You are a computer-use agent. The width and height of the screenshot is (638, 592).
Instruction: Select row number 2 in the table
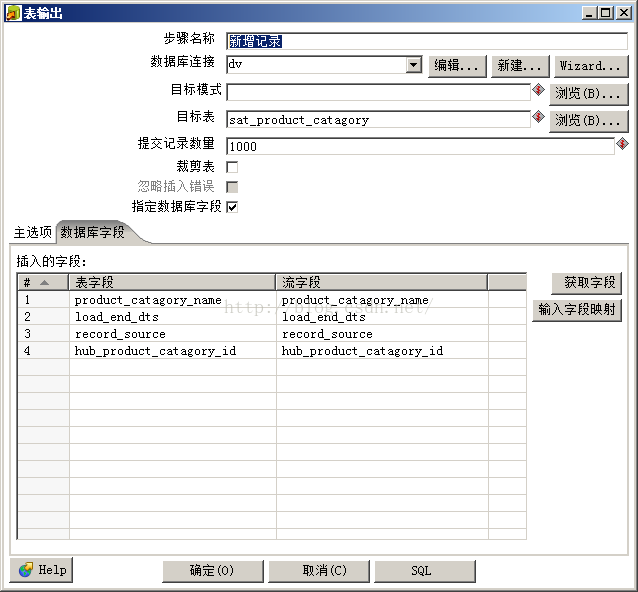[x=27, y=317]
